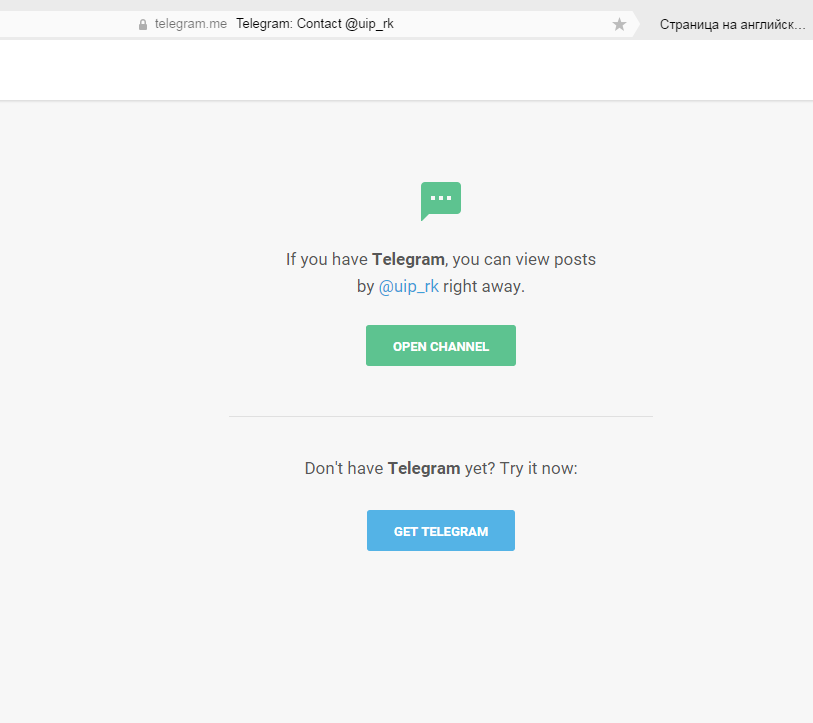Open the page translation prompt in Russian
813x723 pixels.
point(732,24)
